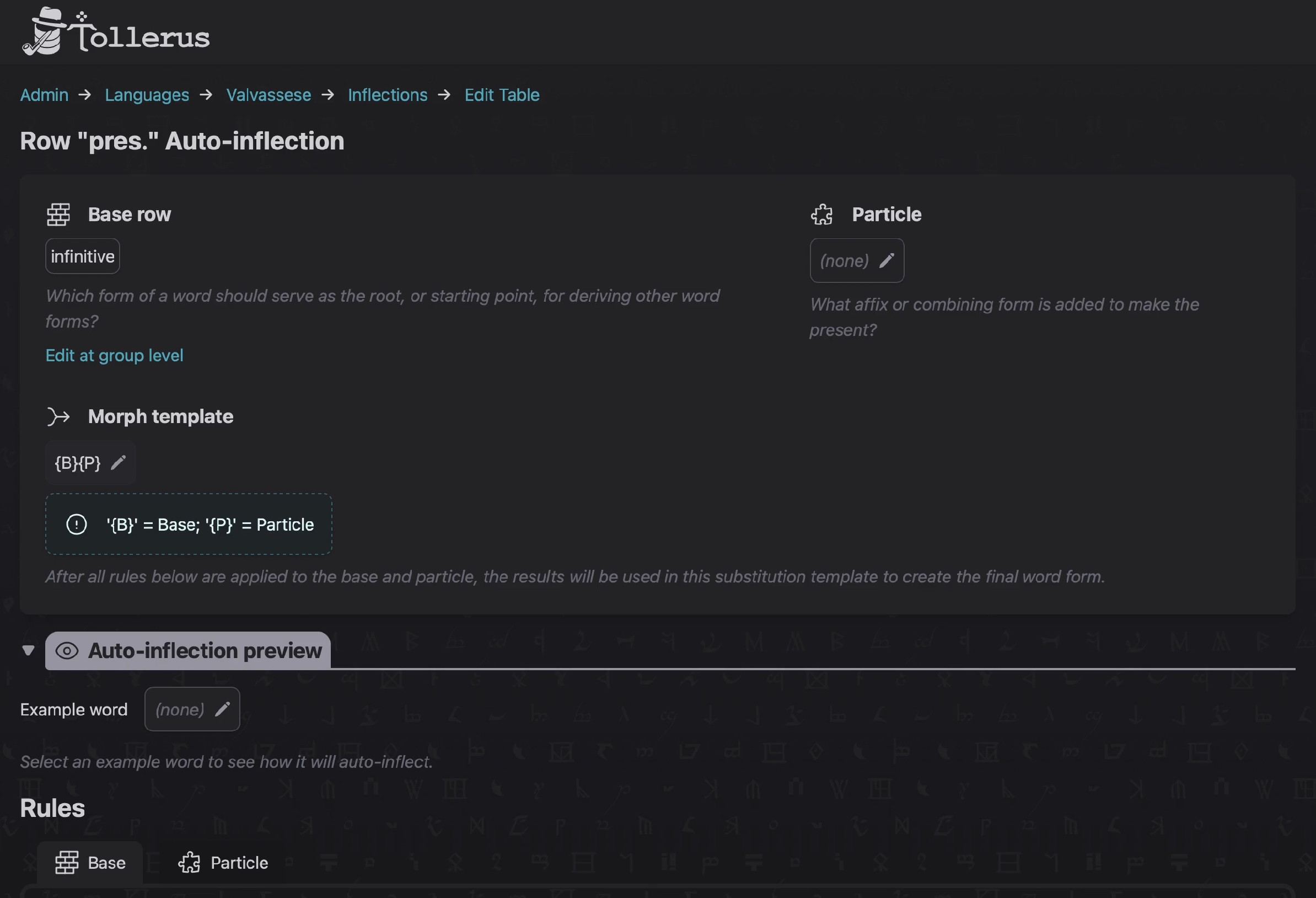1316x898 pixels.
Task: Select the infinitive base row chip
Action: tap(82, 256)
